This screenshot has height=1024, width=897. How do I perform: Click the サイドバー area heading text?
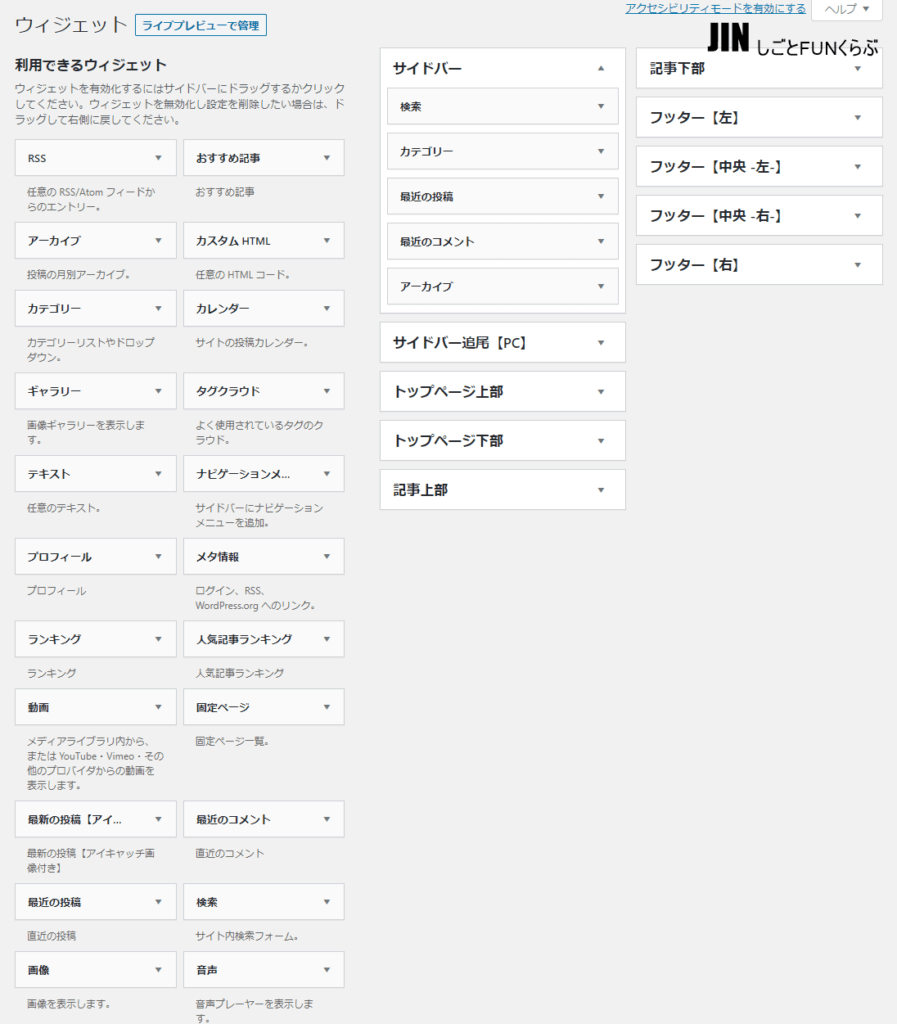tap(427, 69)
